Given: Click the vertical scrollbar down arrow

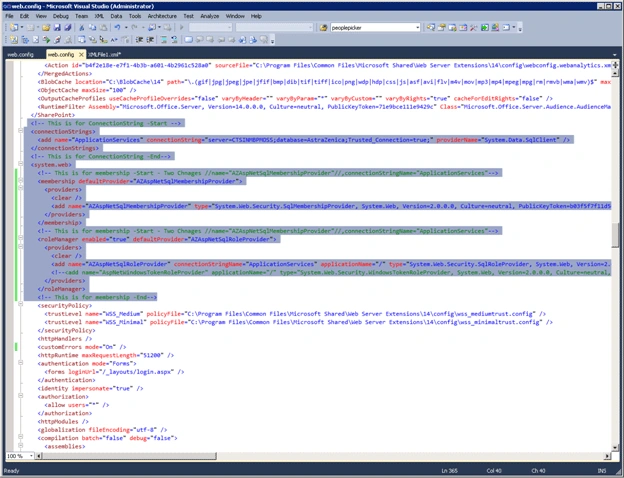Looking at the screenshot, I should 615,448.
